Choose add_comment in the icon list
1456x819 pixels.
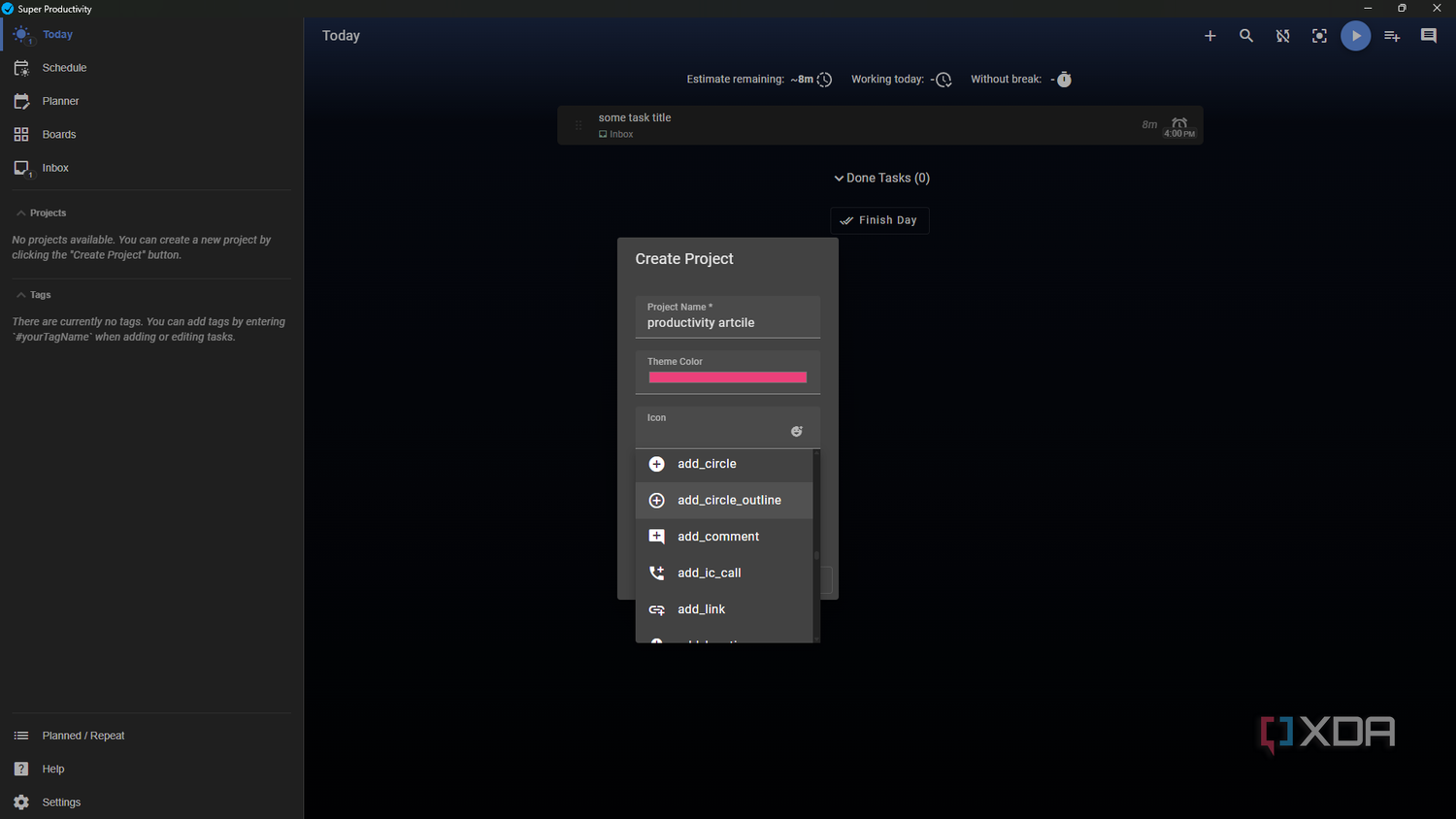tap(724, 537)
